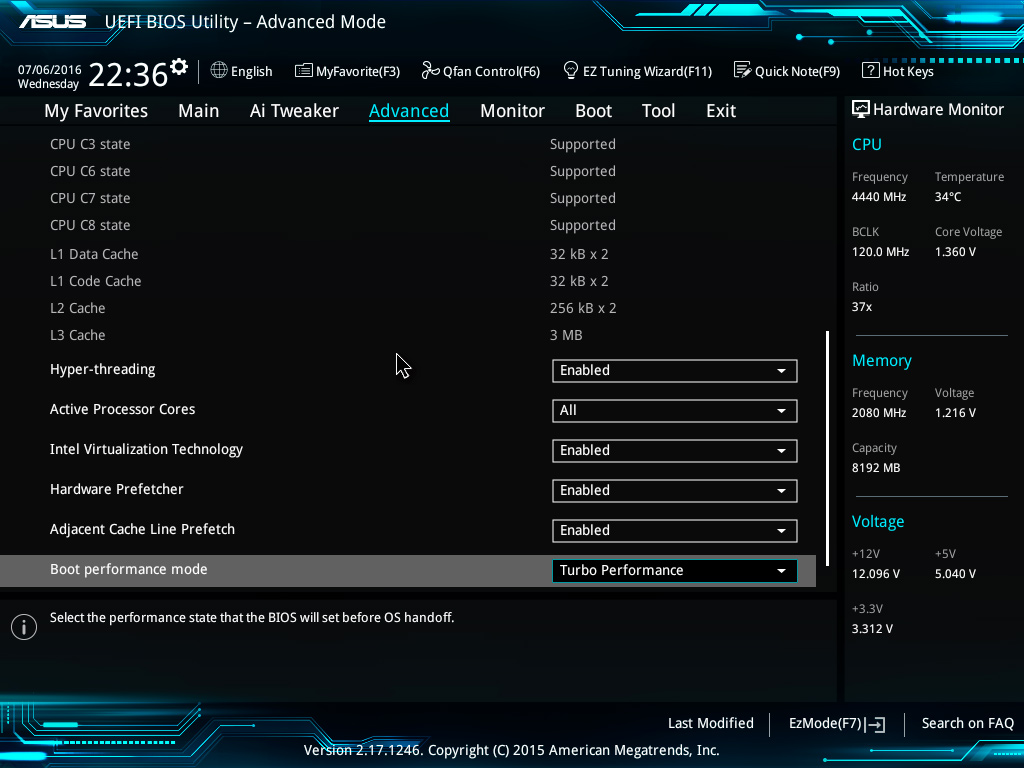The width and height of the screenshot is (1024, 768).
Task: Open MyFavorite(F3) folder icon
Action: (304, 71)
